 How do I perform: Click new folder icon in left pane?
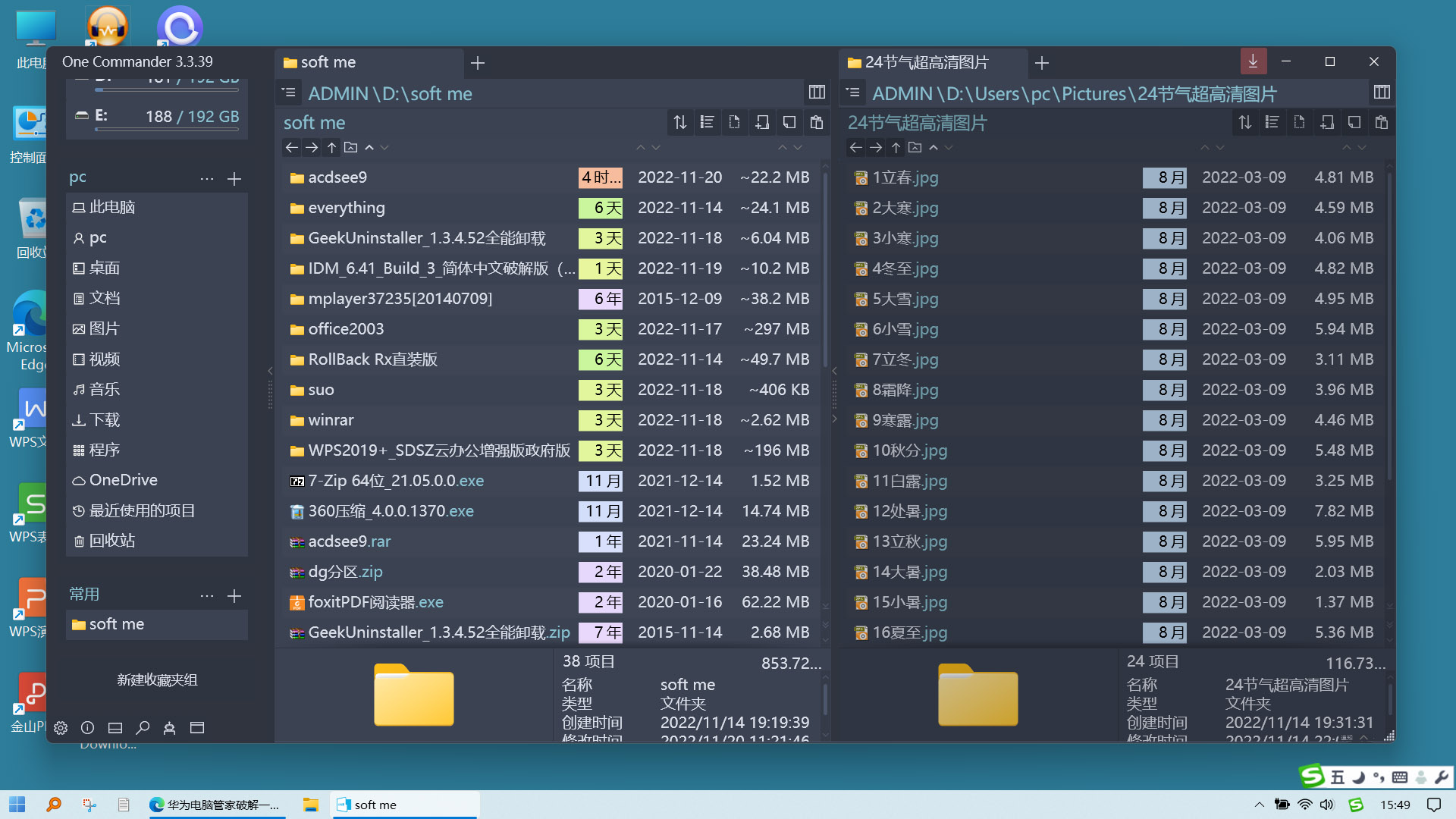(762, 122)
